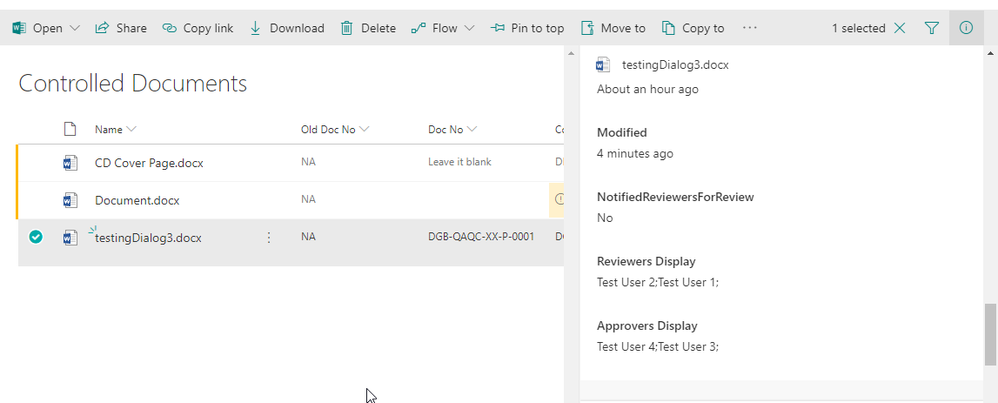Open the filter pane funnel icon
Viewport: 998px width, 403px height.
coord(931,28)
